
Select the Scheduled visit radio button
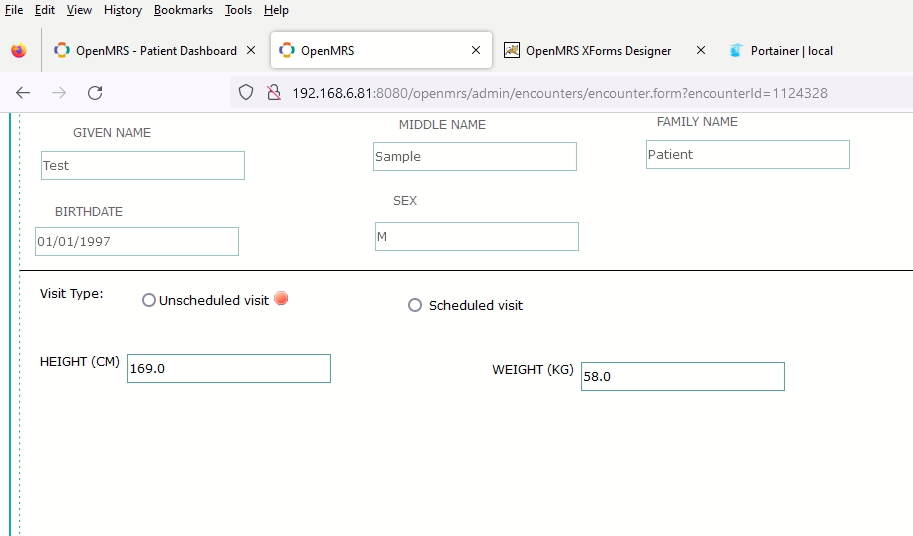point(415,305)
